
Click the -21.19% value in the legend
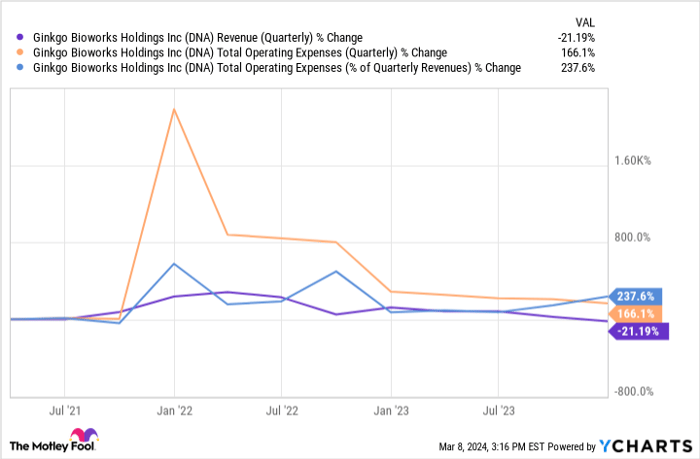tap(576, 38)
